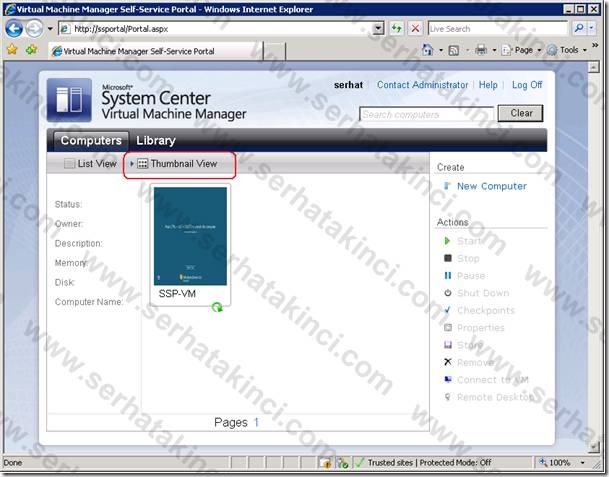Click the Connect to VM action

pyautogui.click(x=492, y=380)
